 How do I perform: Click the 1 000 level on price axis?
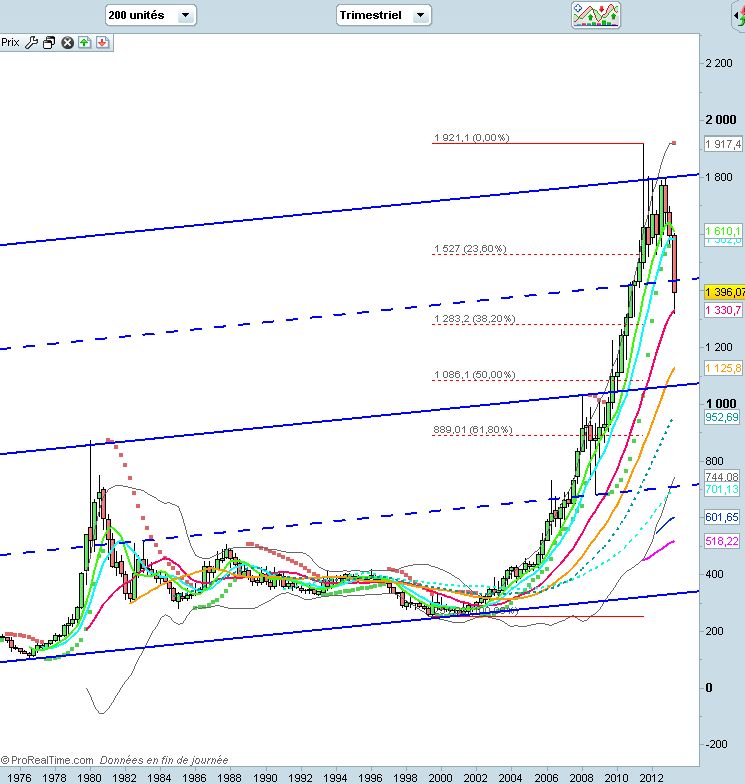click(720, 404)
